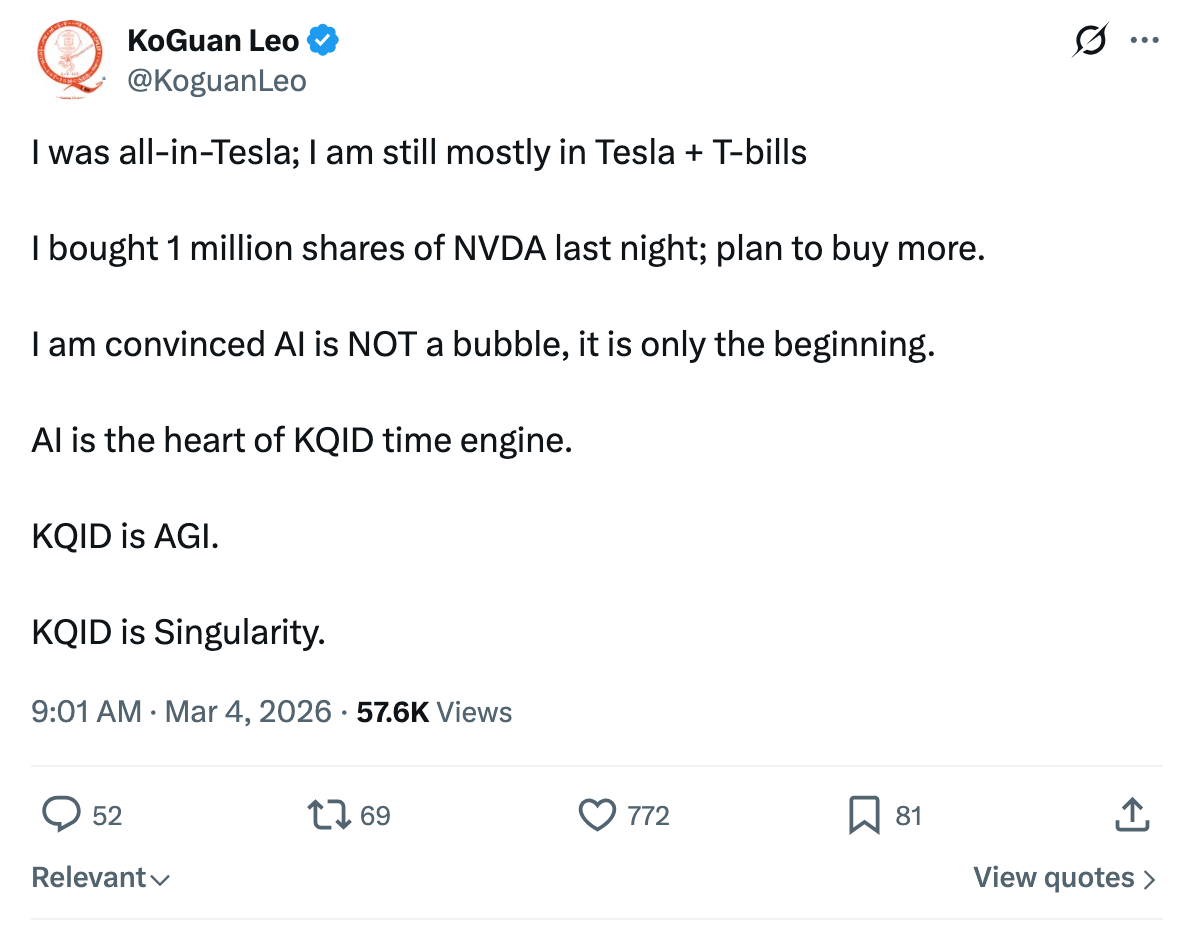Click the tweet text about NVDA shares
The image size is (1194, 927).
pos(508,248)
